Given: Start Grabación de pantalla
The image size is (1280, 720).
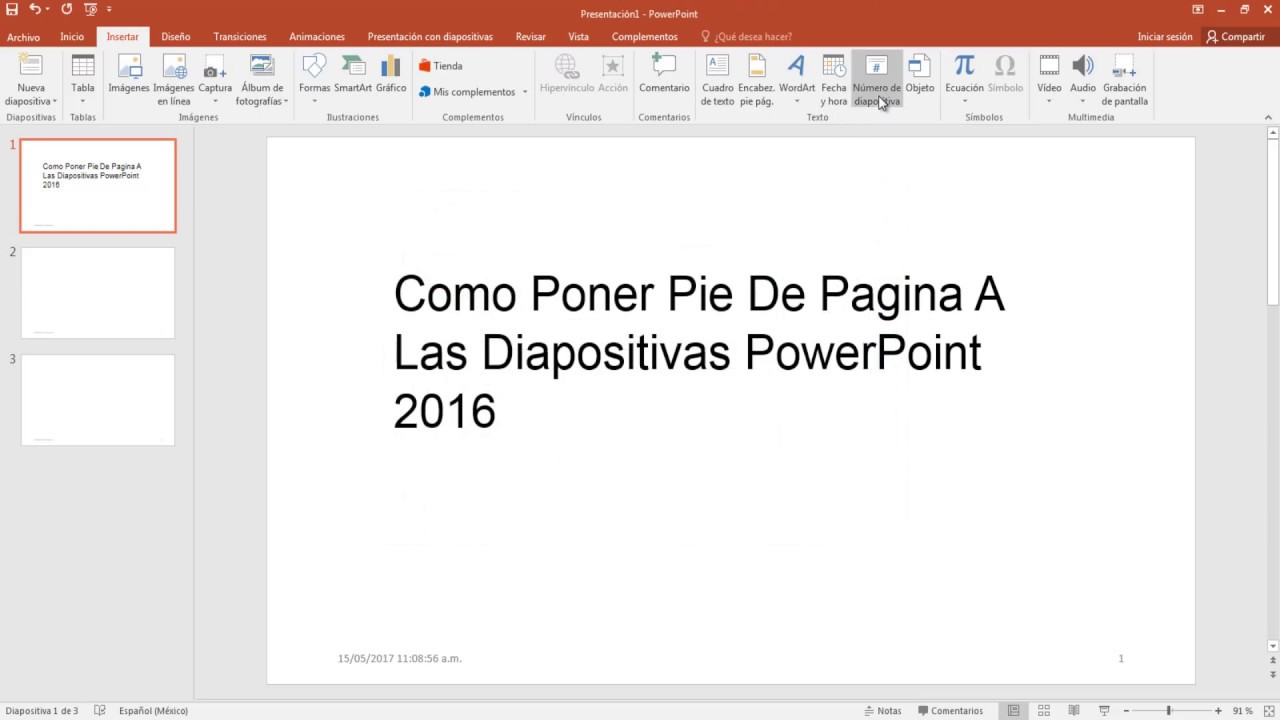Looking at the screenshot, I should pyautogui.click(x=1125, y=80).
